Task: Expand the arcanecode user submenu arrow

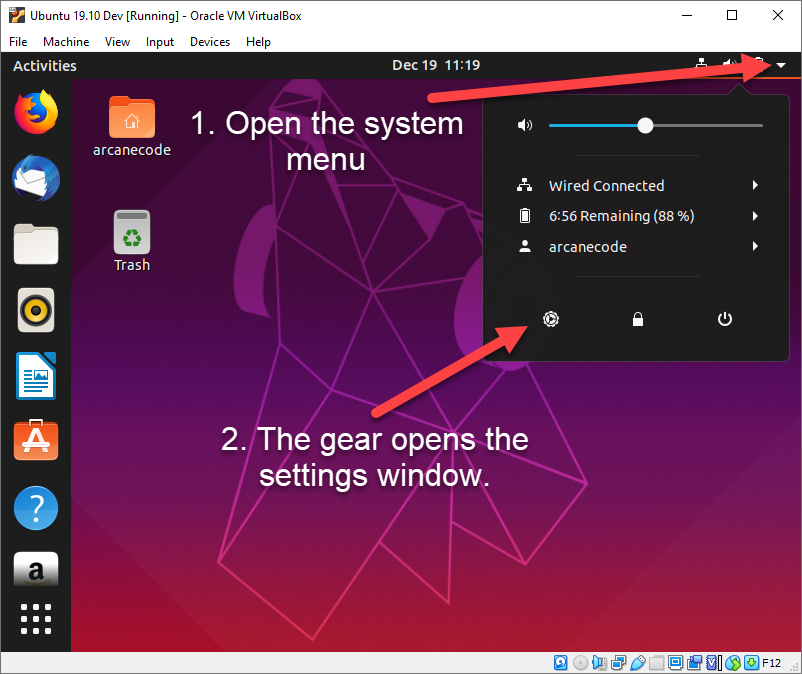Action: (755, 246)
